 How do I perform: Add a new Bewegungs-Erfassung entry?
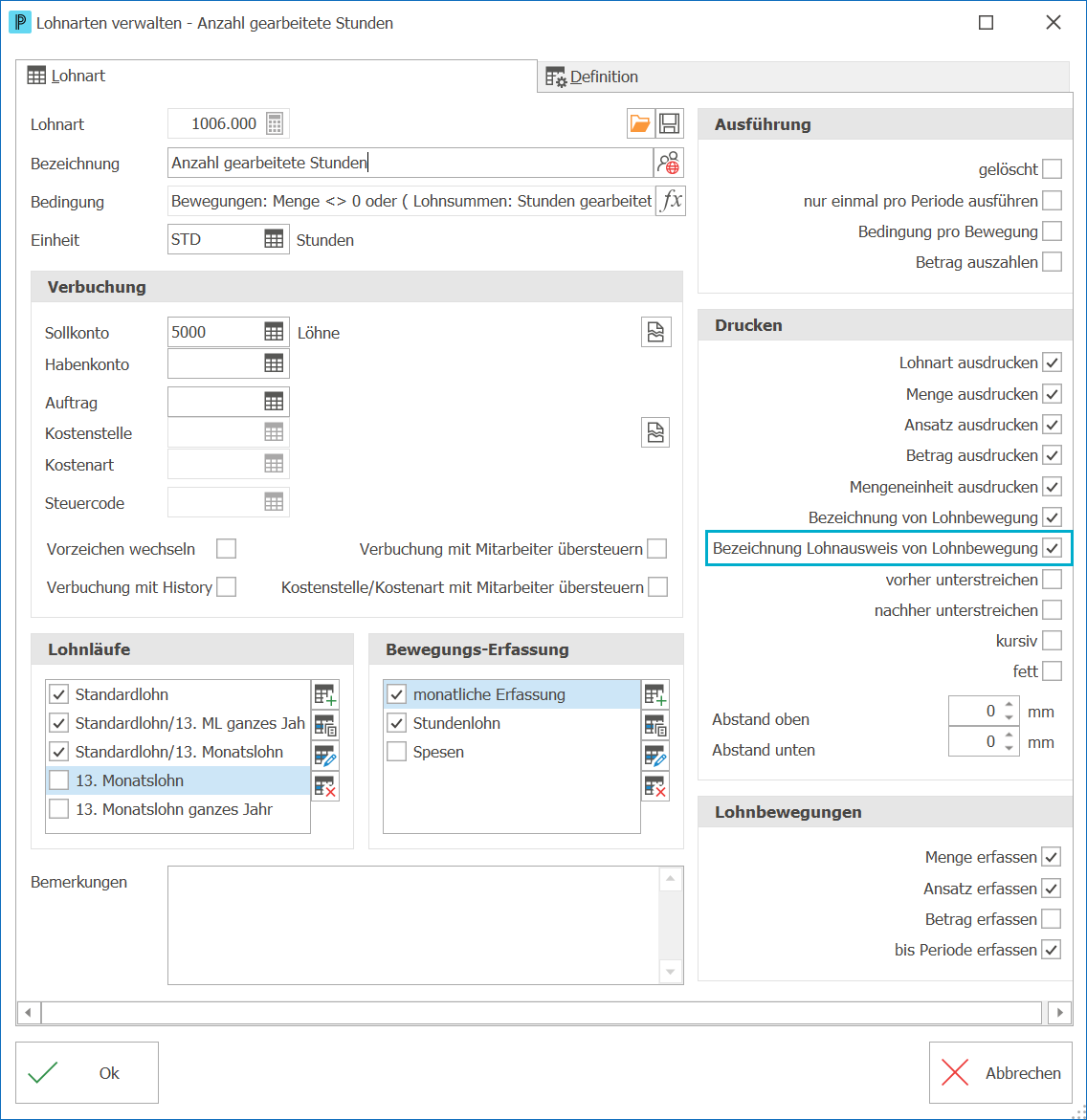point(655,694)
